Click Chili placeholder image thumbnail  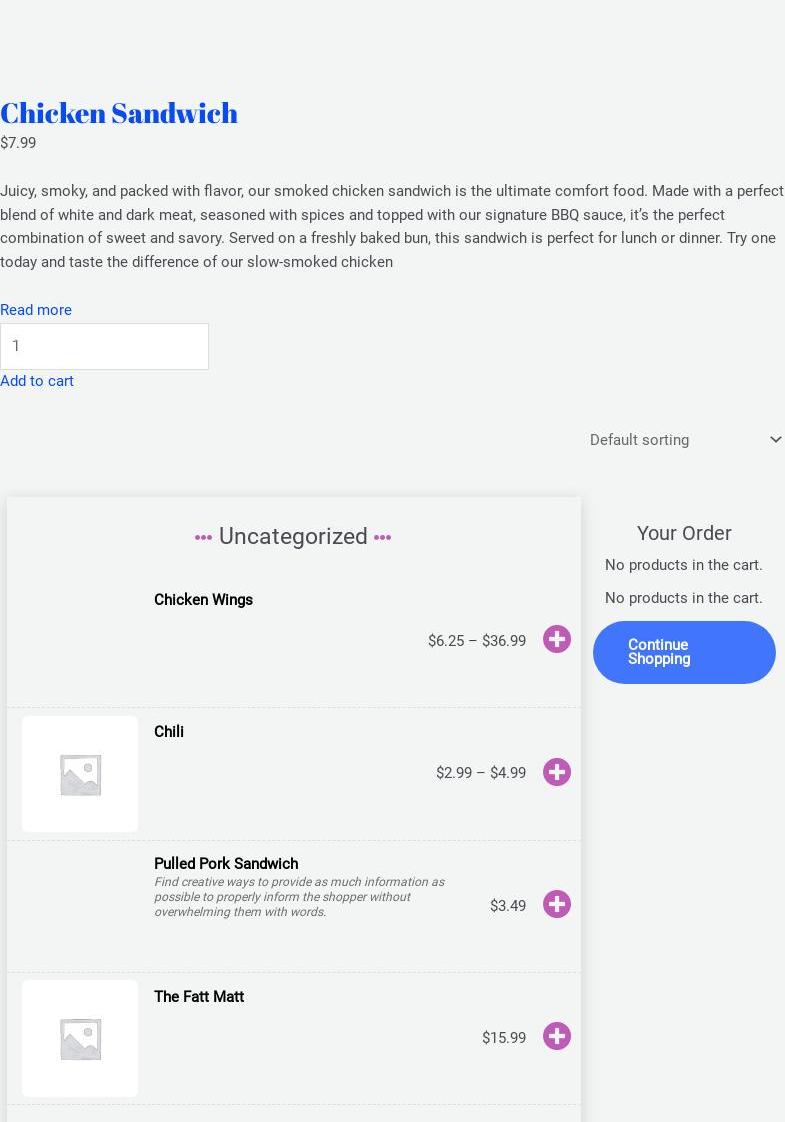pyautogui.click(x=80, y=774)
